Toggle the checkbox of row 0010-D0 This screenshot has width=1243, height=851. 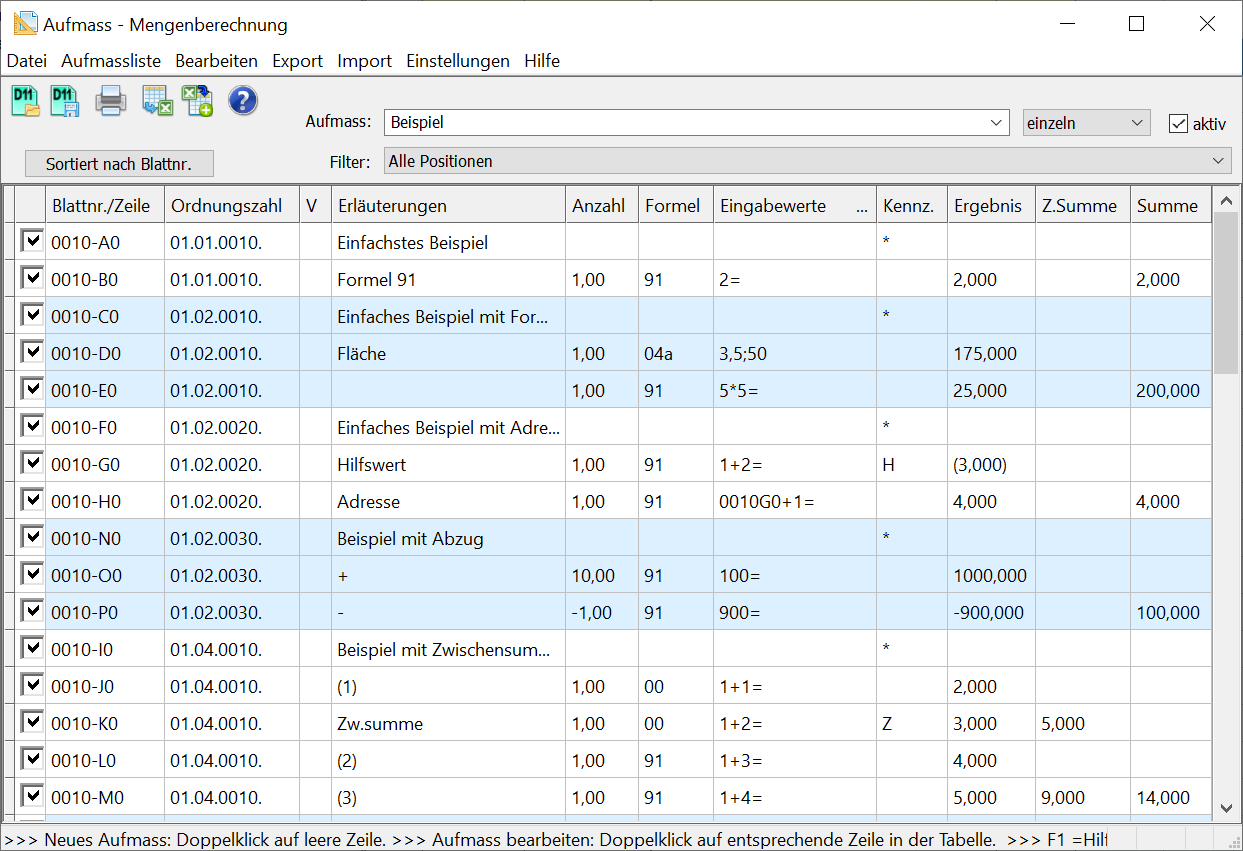32,352
